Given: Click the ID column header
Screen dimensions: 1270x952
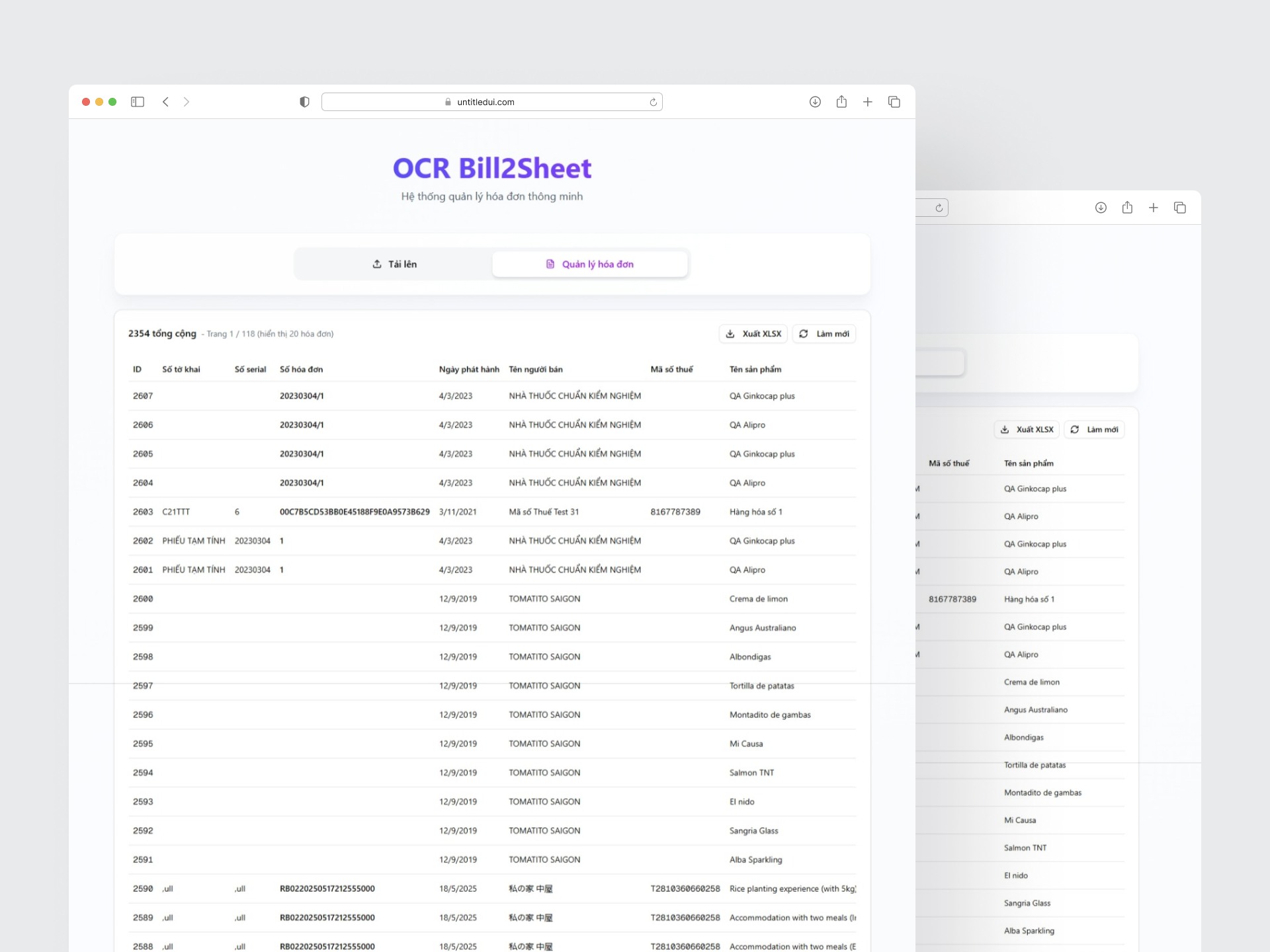Looking at the screenshot, I should pos(137,370).
